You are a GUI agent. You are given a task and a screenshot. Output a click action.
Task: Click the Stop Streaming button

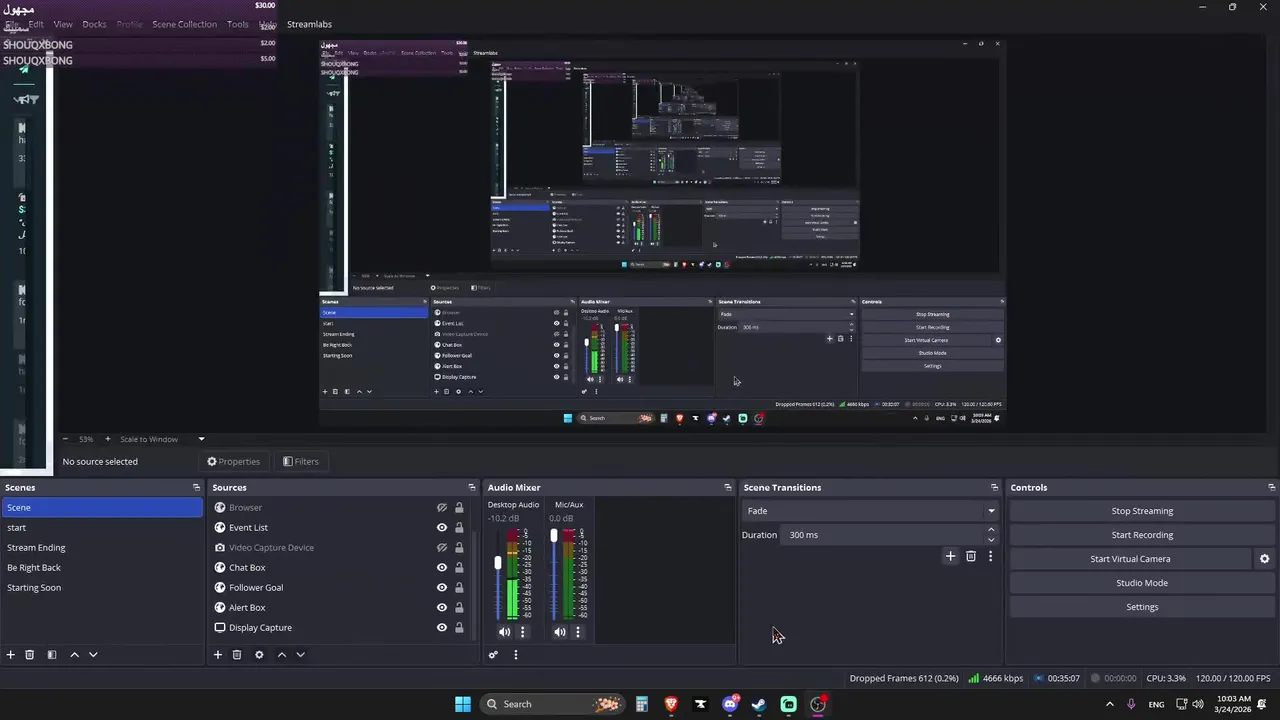point(1142,511)
